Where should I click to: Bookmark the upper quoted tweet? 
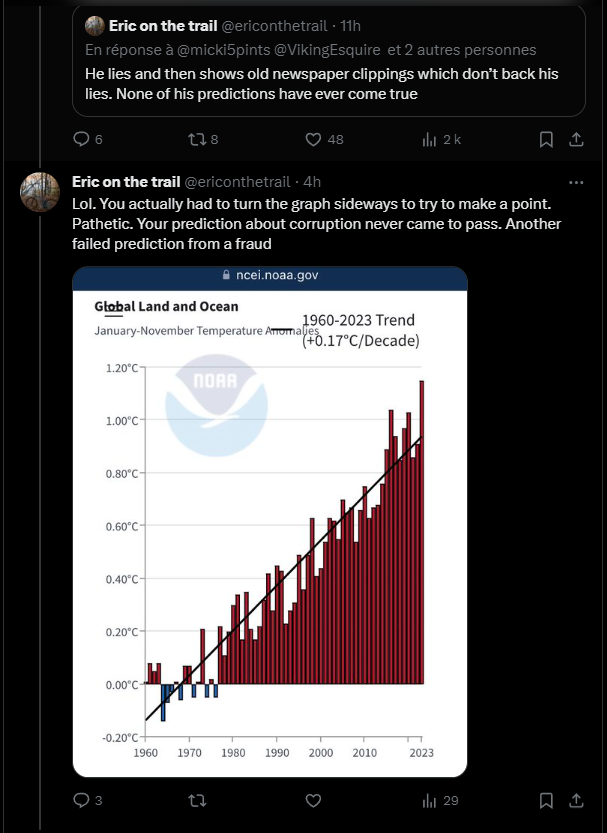tap(546, 139)
